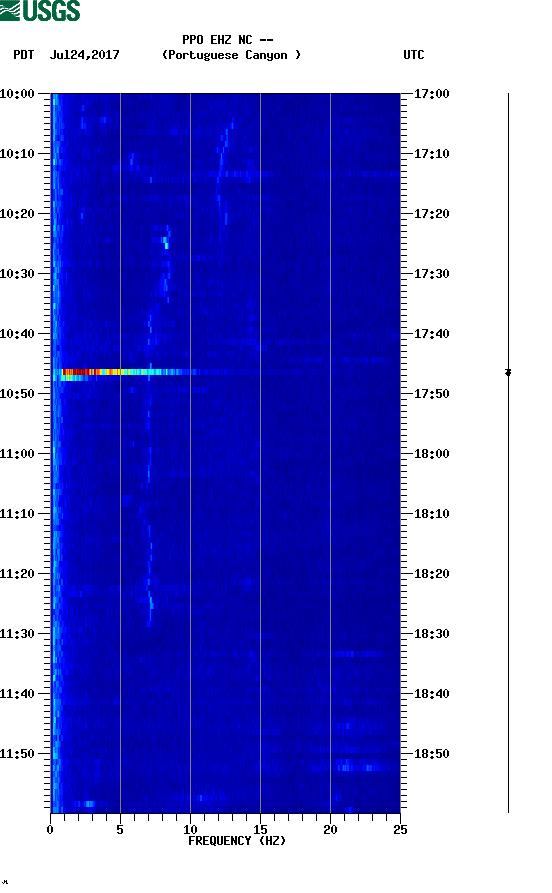Click the 17:40 UTC time label
Viewport: 552px width, 893px height.
click(x=431, y=333)
